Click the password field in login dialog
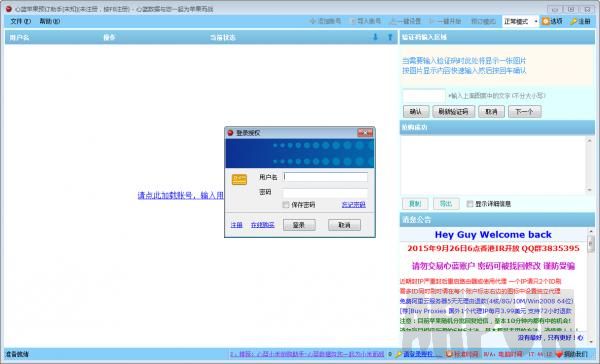The height and width of the screenshot is (364, 600). pyautogui.click(x=325, y=192)
